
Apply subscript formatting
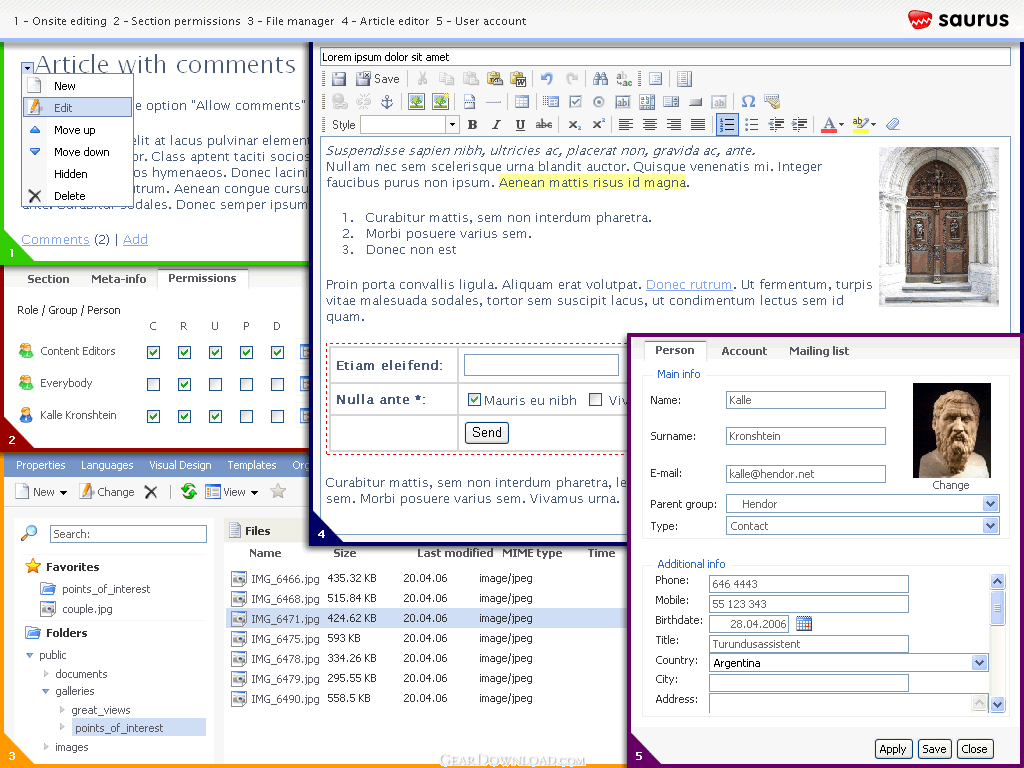point(574,124)
